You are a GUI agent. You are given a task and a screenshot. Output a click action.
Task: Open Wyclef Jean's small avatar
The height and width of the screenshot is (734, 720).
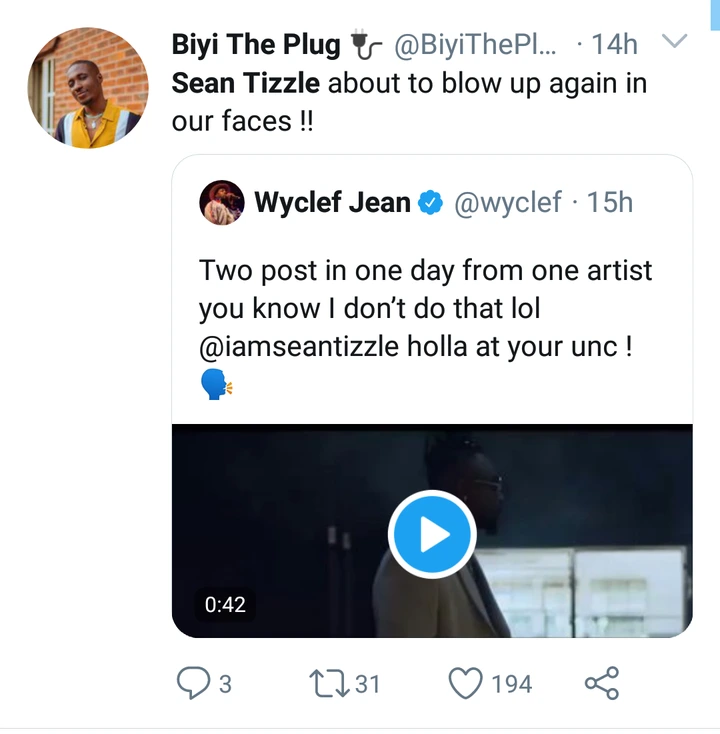222,203
